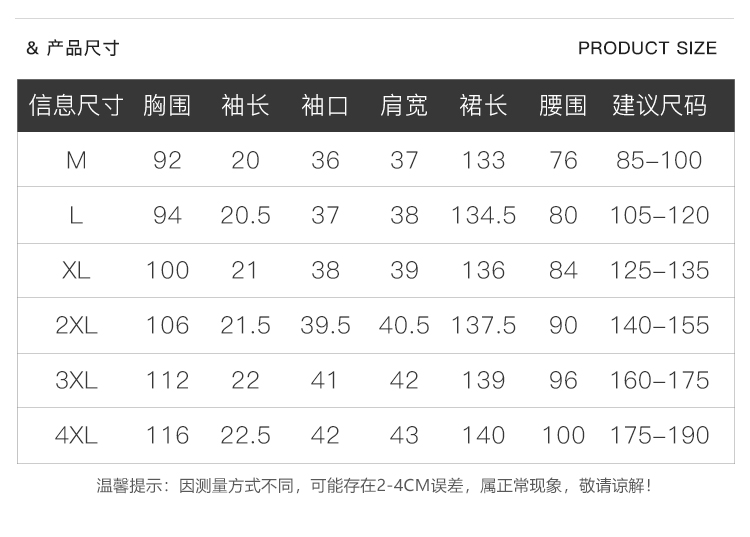Select the 肩宽 column header
750x537 pixels.
404,105
